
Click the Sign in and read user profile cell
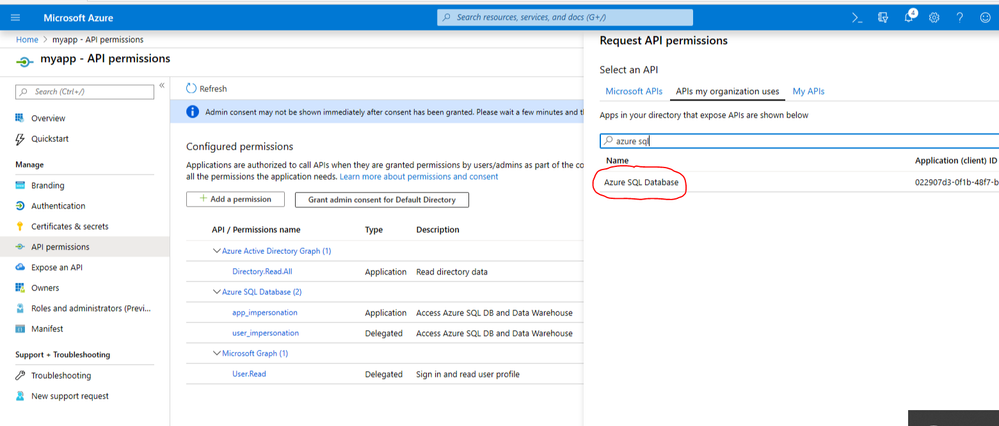pyautogui.click(x=468, y=374)
